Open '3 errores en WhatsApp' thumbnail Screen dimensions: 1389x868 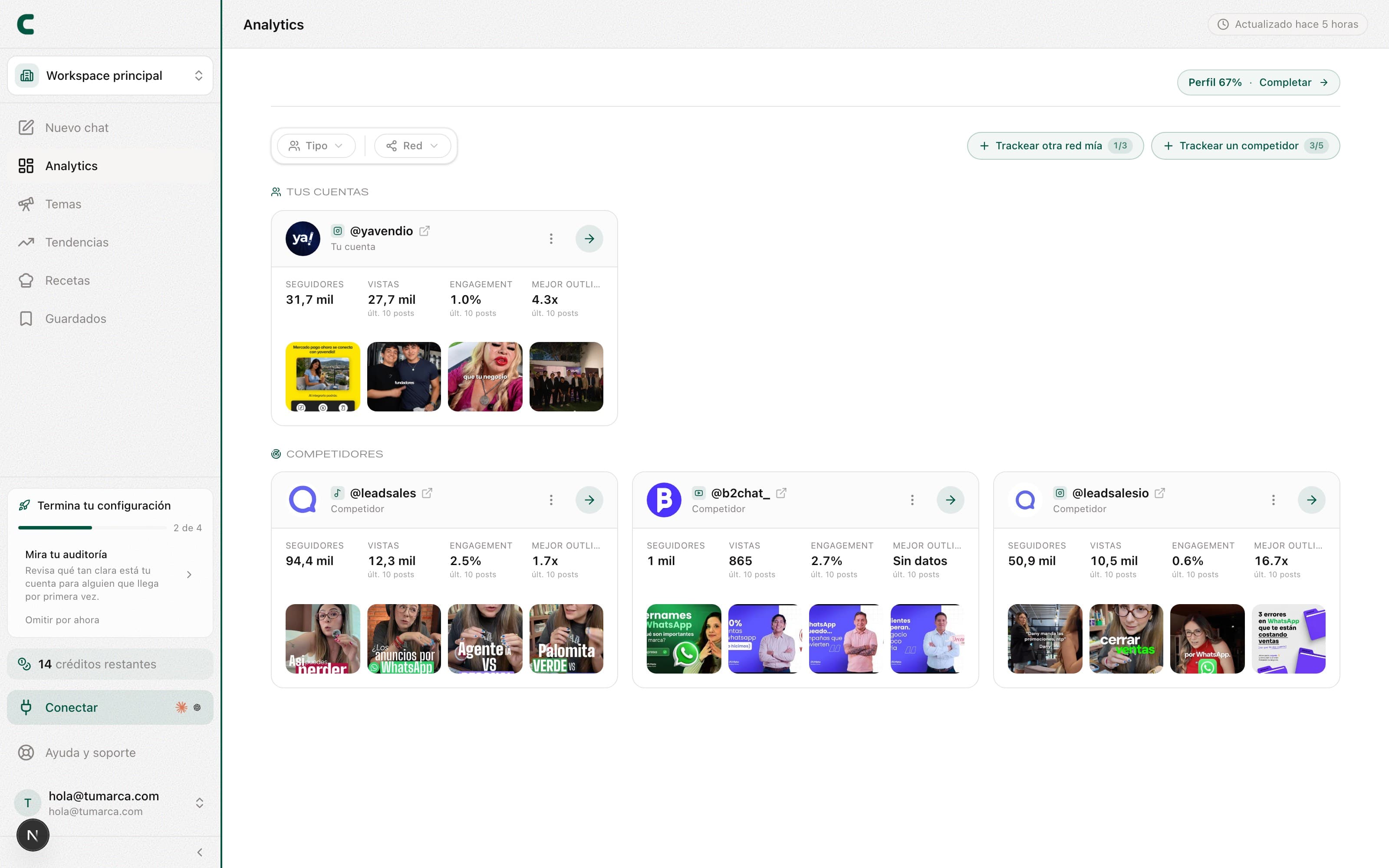pyautogui.click(x=1289, y=638)
